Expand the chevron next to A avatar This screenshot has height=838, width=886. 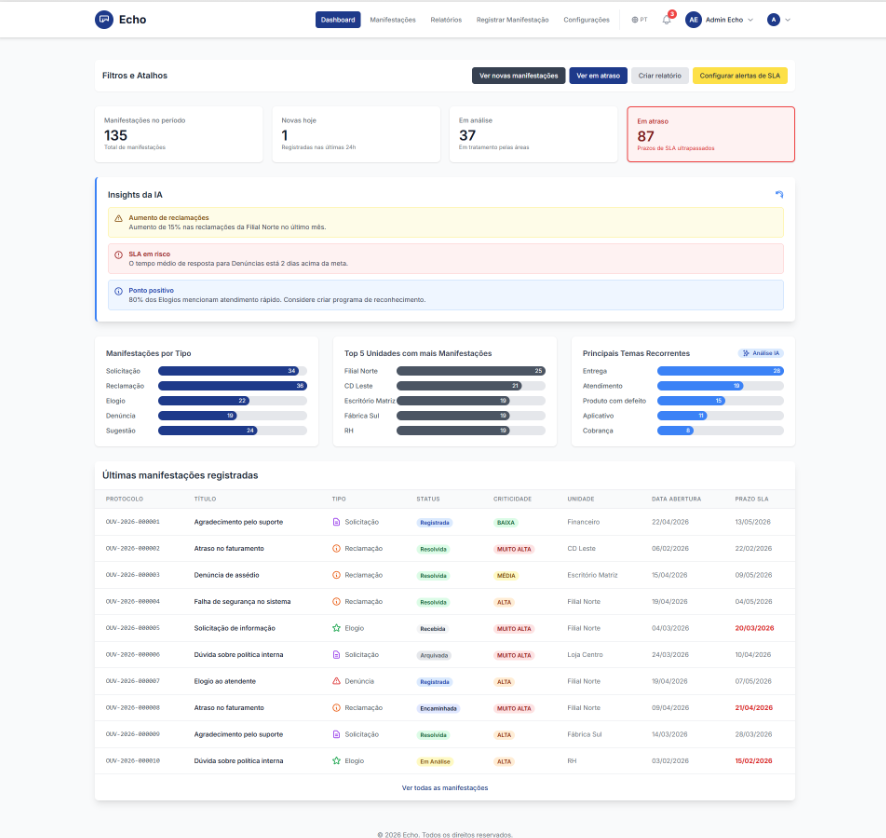pos(788,20)
